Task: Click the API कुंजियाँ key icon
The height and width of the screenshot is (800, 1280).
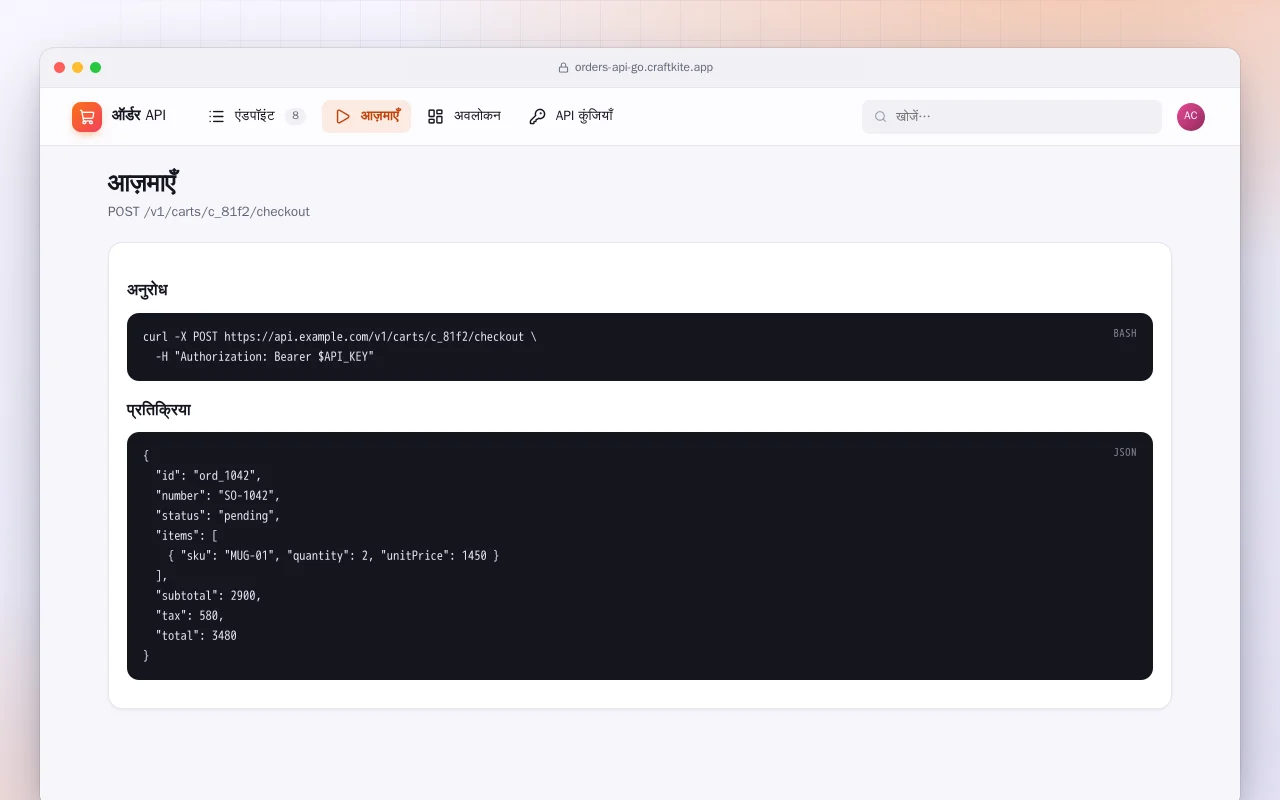Action: pos(537,117)
